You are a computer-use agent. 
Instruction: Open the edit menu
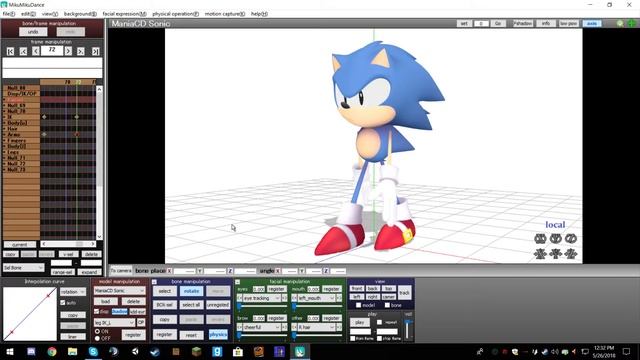[x=28, y=14]
